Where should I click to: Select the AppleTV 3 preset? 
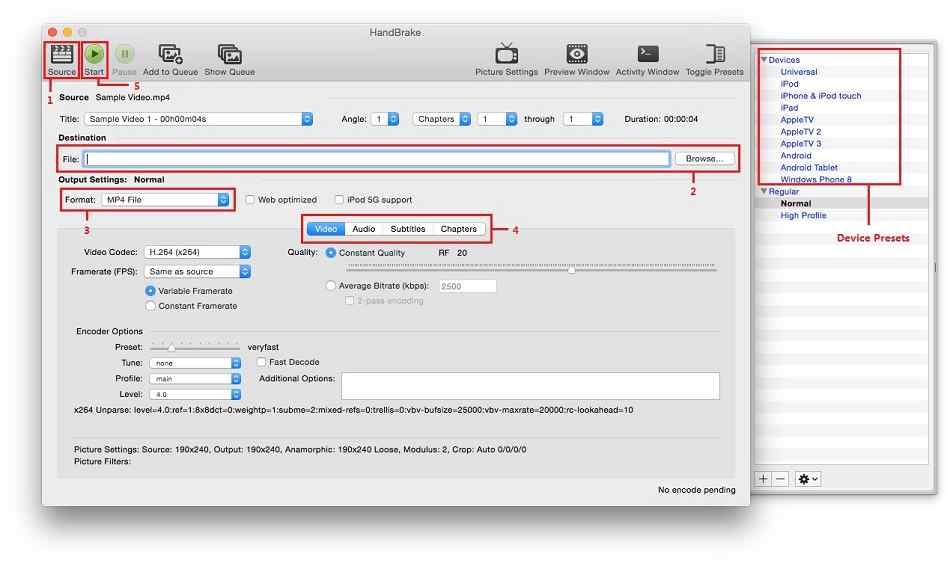(x=801, y=144)
